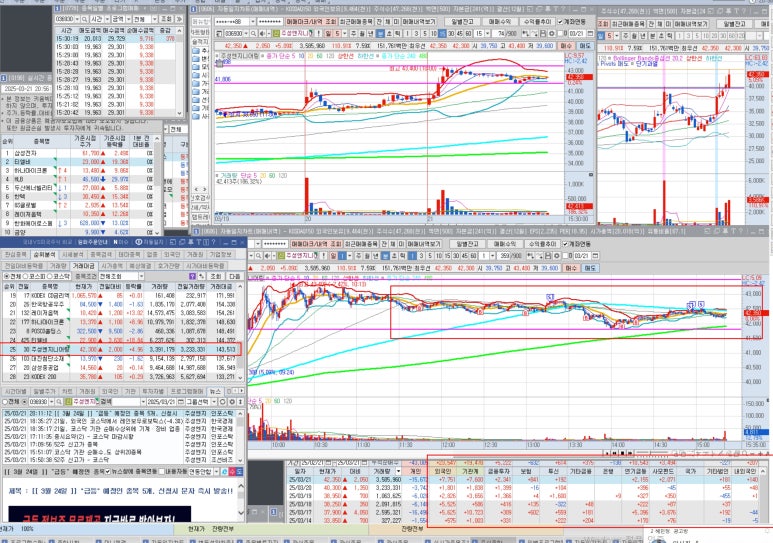Open the 연동안함 dropdown in news panel

coord(216,471)
